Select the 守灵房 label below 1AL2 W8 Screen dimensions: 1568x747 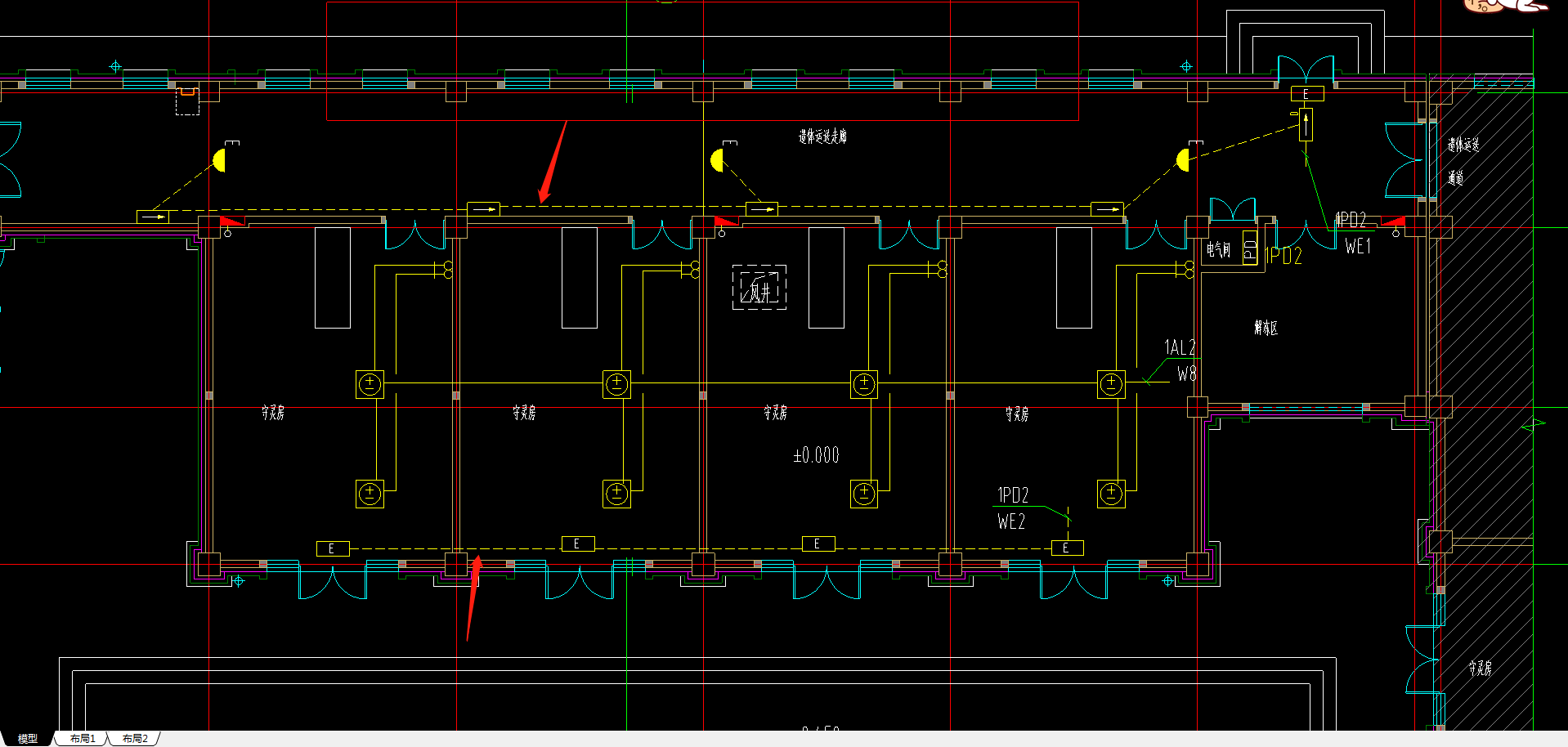(1017, 414)
